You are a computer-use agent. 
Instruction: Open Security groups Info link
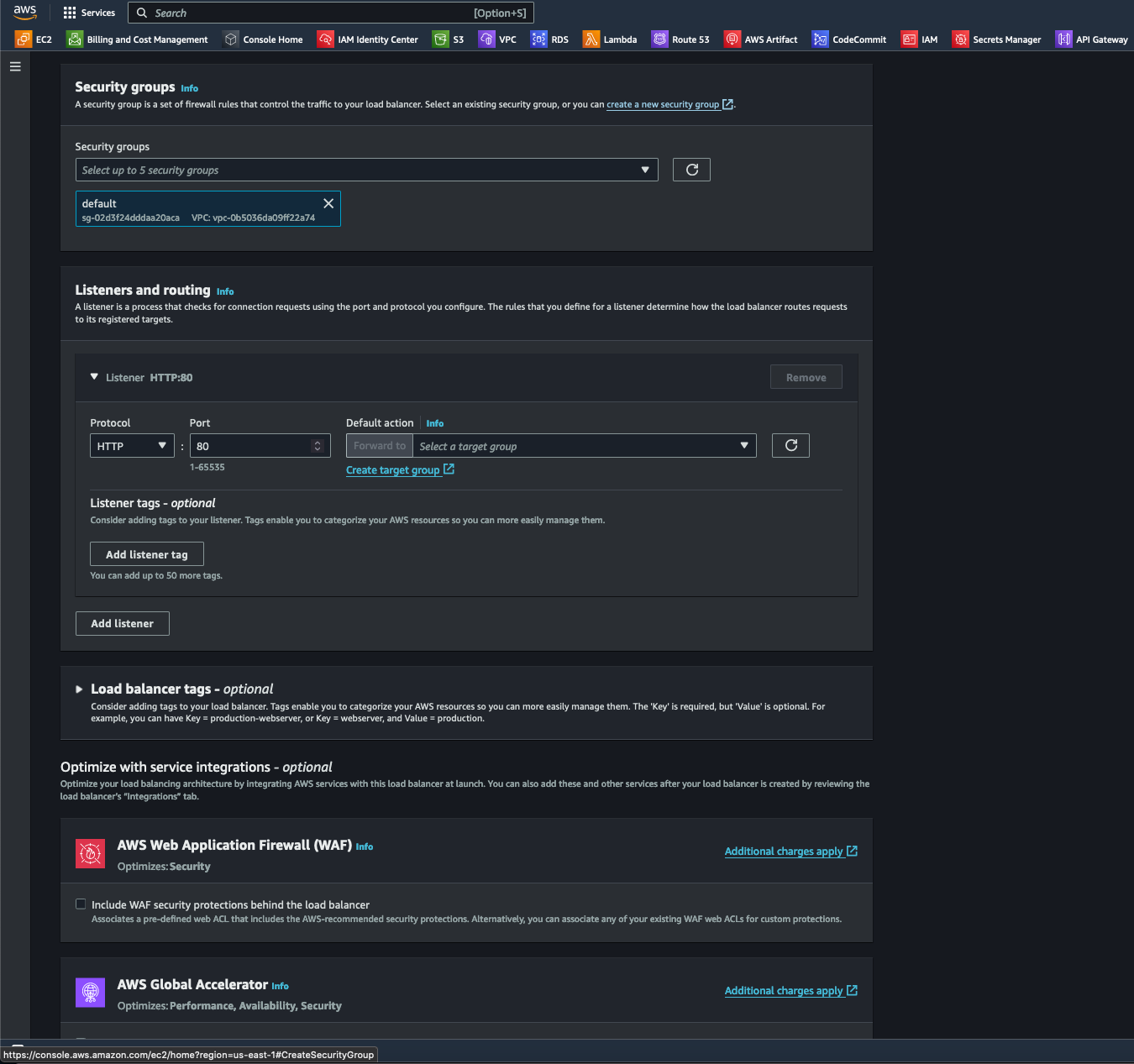(x=190, y=88)
